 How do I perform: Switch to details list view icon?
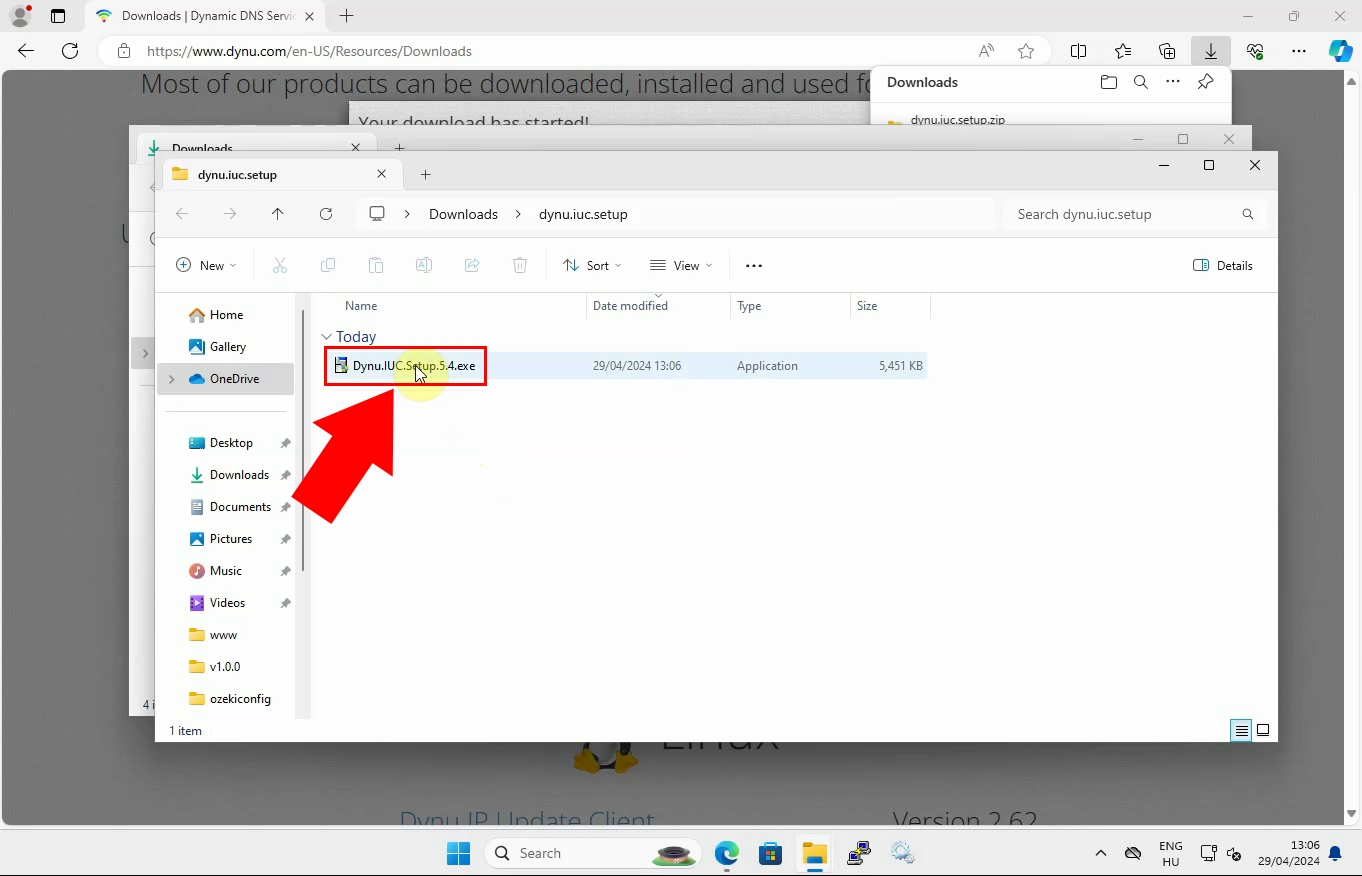pyautogui.click(x=1241, y=731)
